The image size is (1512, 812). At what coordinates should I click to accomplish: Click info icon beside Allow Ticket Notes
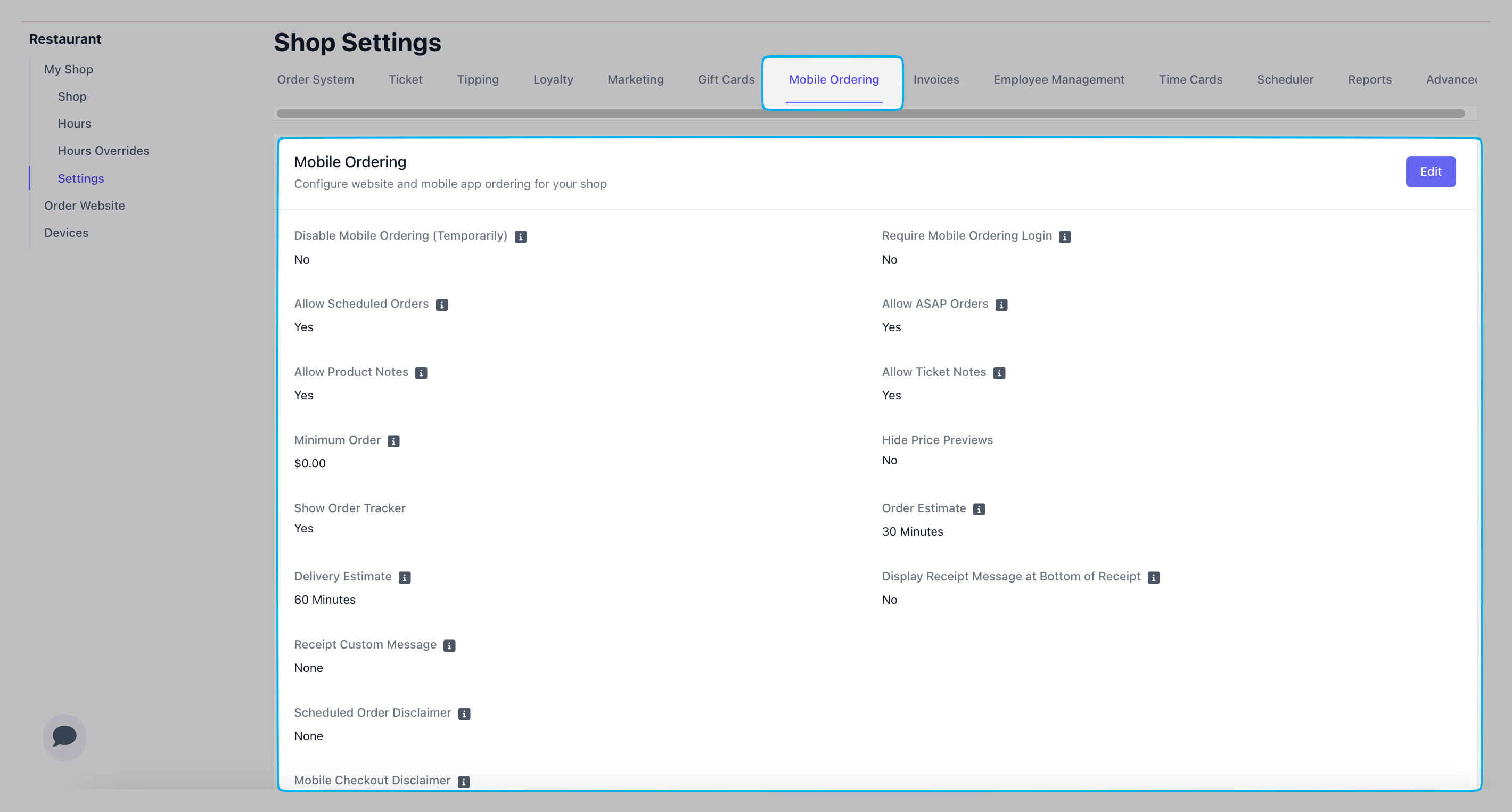click(x=998, y=373)
